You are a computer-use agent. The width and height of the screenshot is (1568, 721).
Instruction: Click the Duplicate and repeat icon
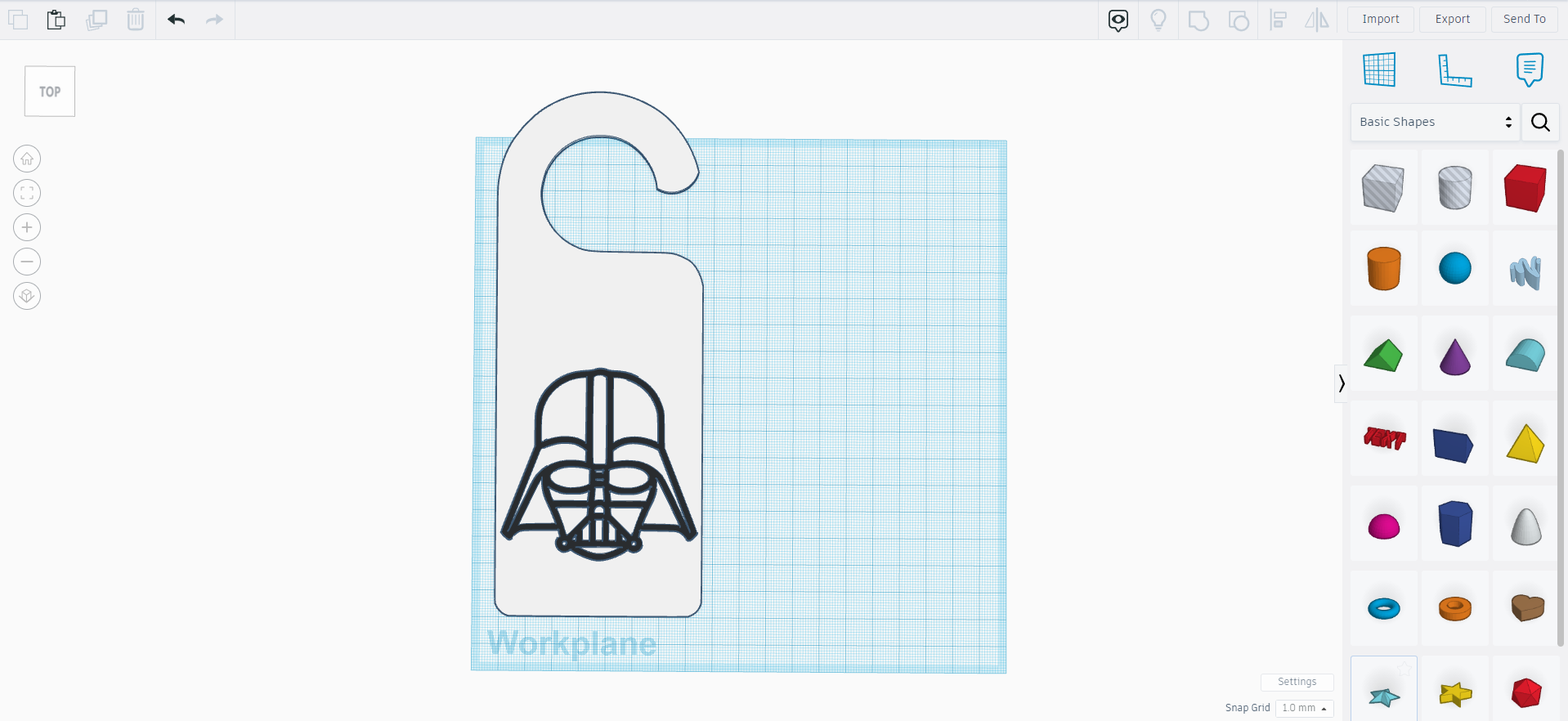point(96,19)
